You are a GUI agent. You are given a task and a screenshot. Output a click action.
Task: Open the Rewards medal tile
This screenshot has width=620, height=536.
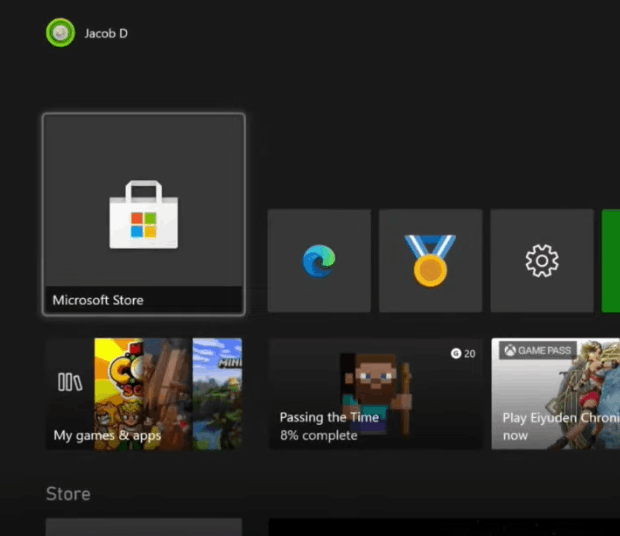tap(431, 261)
